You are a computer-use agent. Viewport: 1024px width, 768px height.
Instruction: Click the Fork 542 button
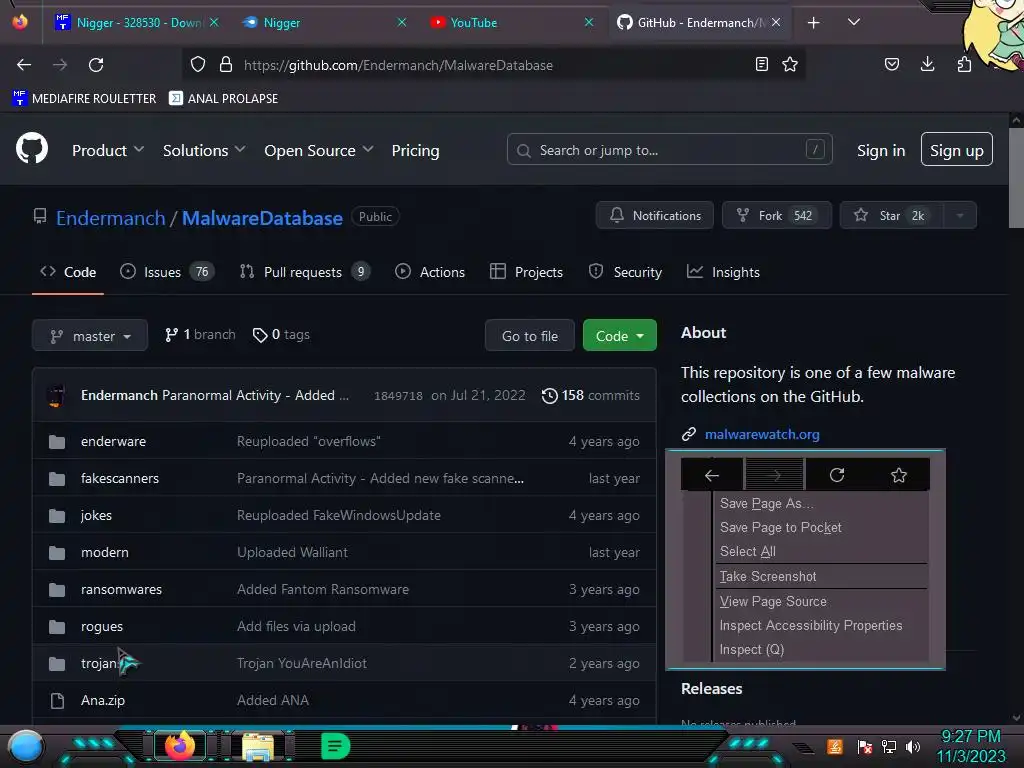coord(776,216)
